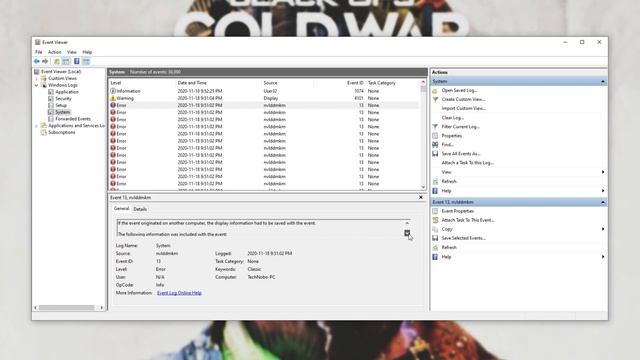
Task: Select the Information event row from User32
Action: point(264,91)
